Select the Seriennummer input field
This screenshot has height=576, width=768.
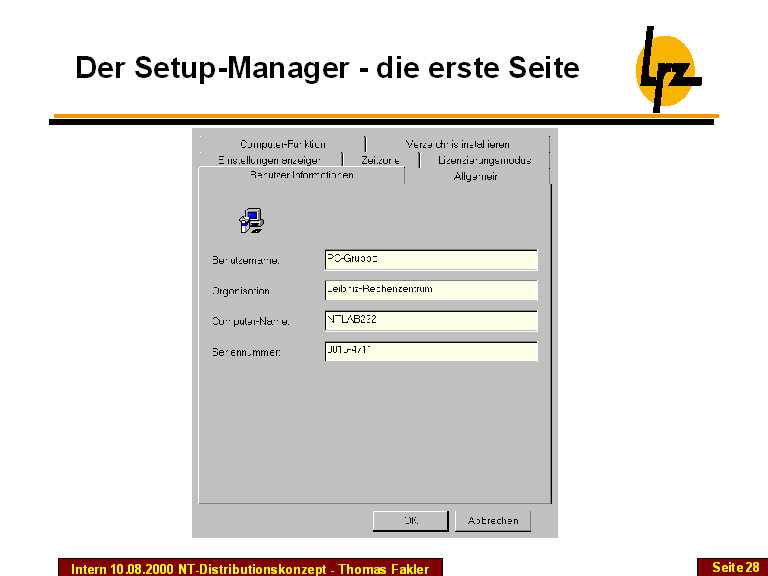(x=431, y=352)
